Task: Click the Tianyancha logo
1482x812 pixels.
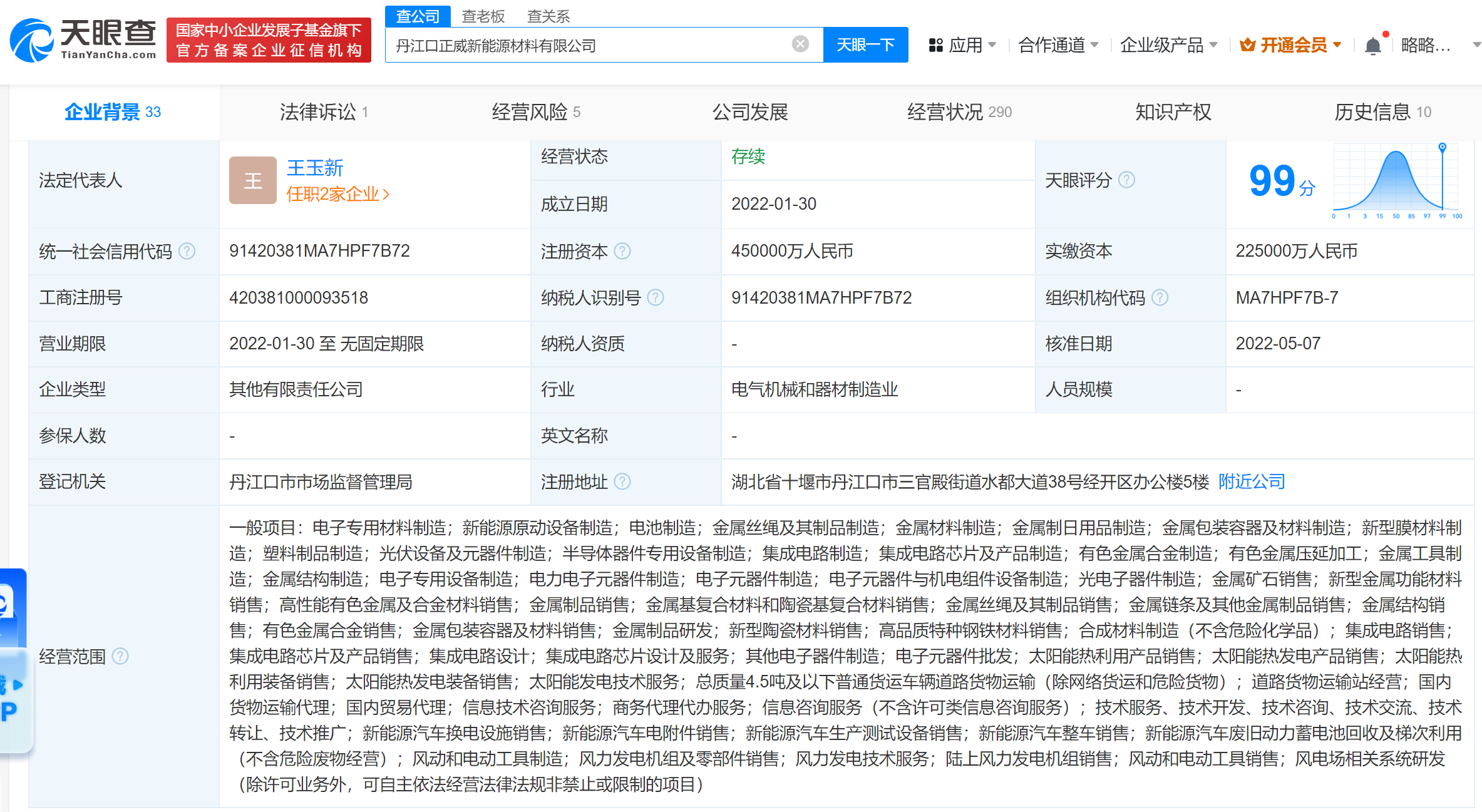Action: pos(83,40)
